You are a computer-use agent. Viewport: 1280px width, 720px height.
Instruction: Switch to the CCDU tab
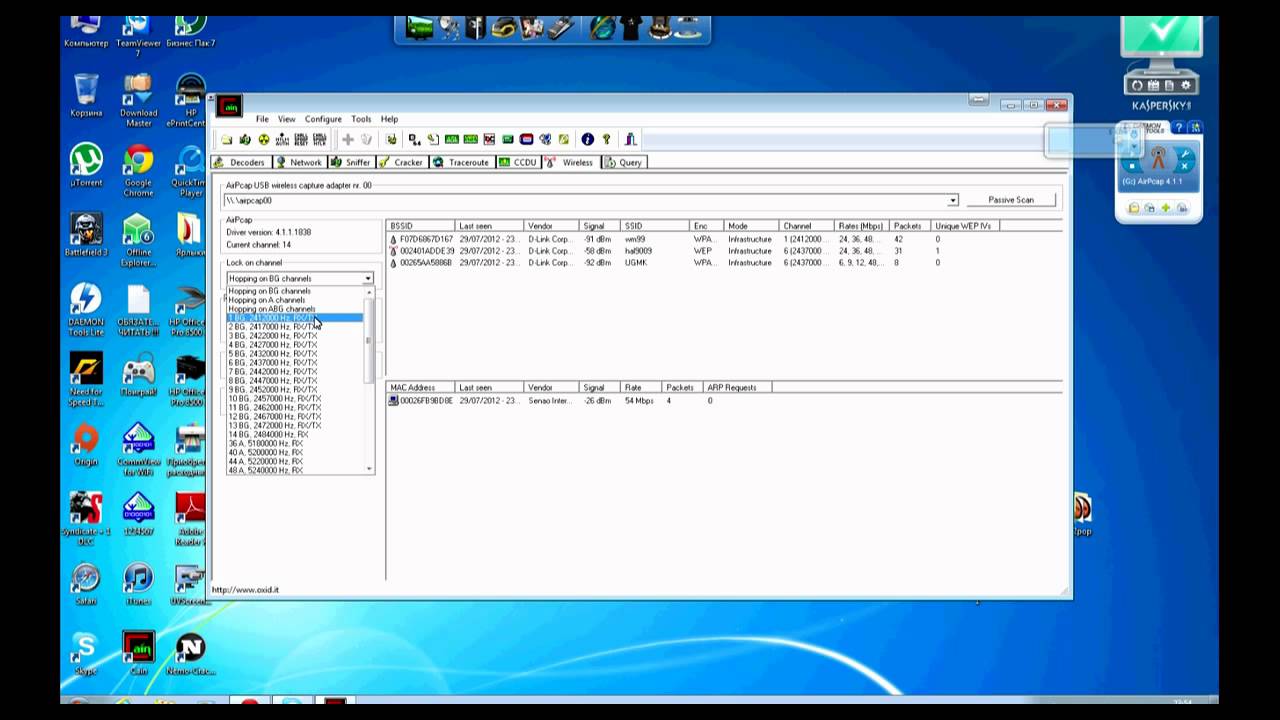[x=518, y=162]
